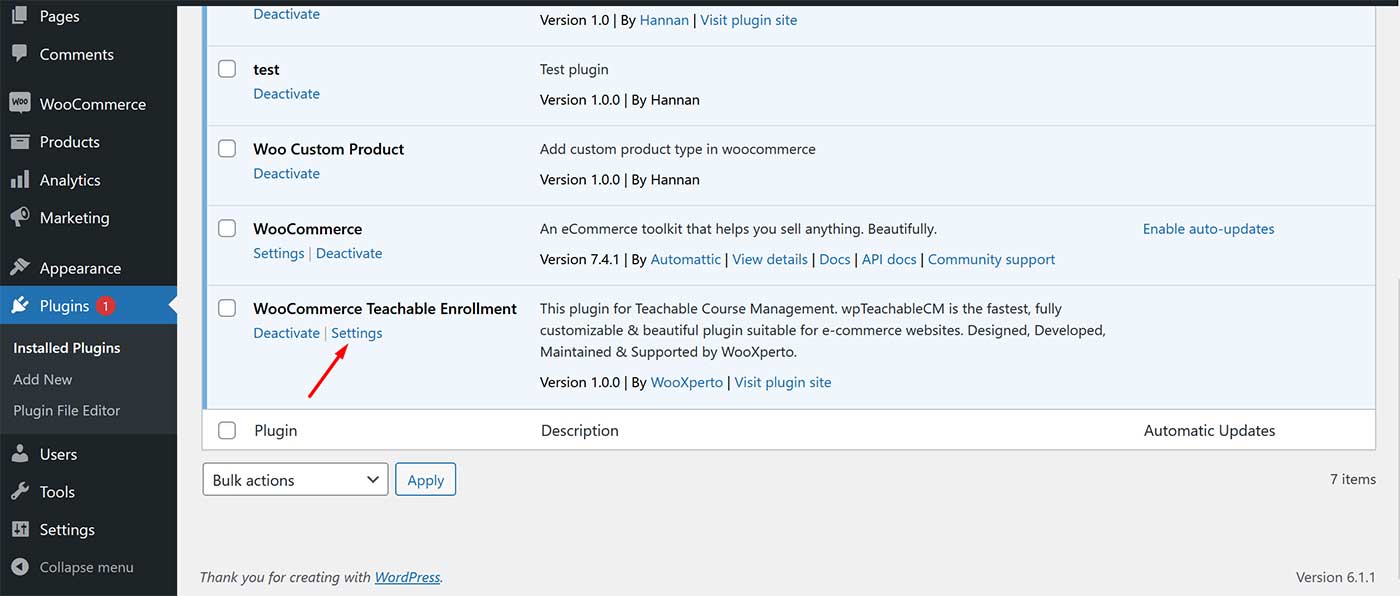
Task: Click Enable auto-updates for WooCommerce
Action: 1209,229
